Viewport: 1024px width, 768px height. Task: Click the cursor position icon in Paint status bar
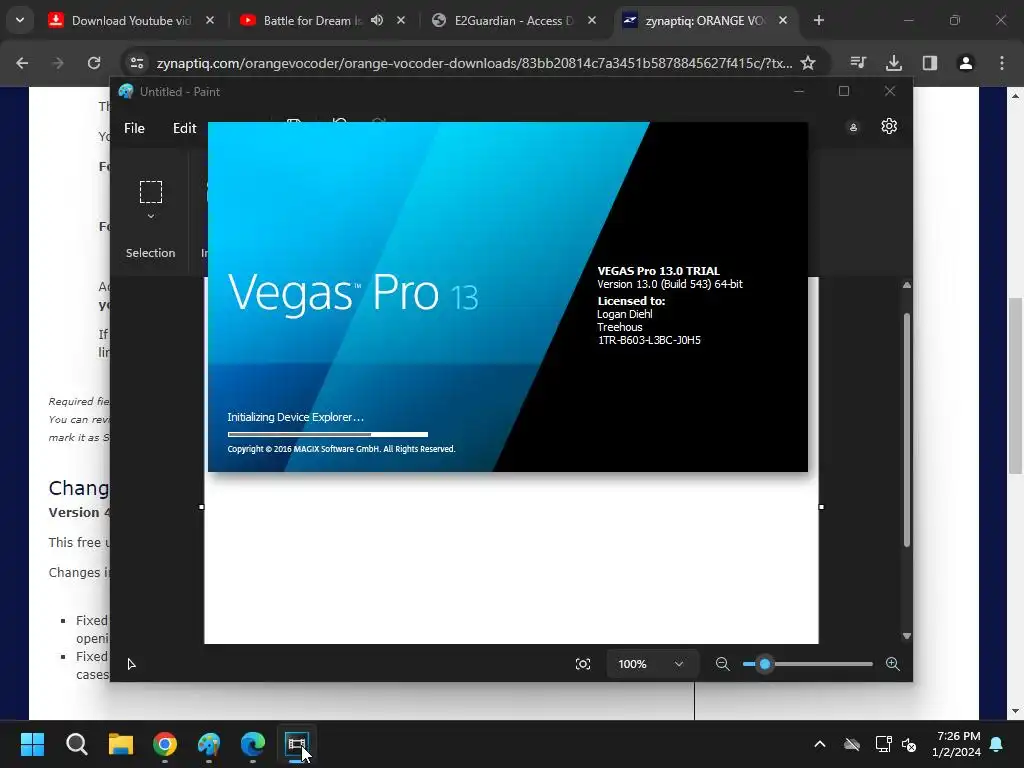pos(131,664)
